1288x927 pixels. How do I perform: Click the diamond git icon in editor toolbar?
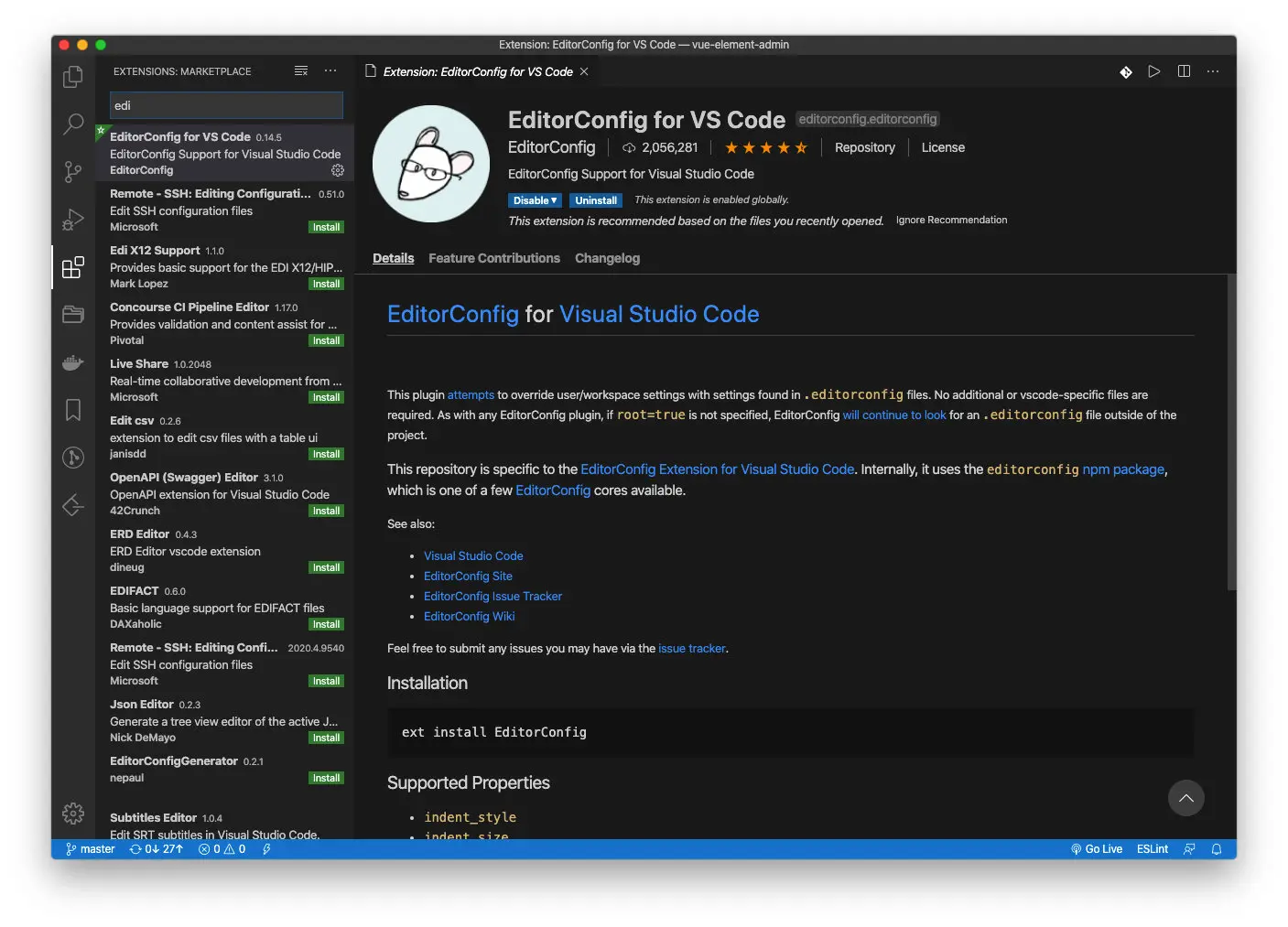(x=1126, y=72)
